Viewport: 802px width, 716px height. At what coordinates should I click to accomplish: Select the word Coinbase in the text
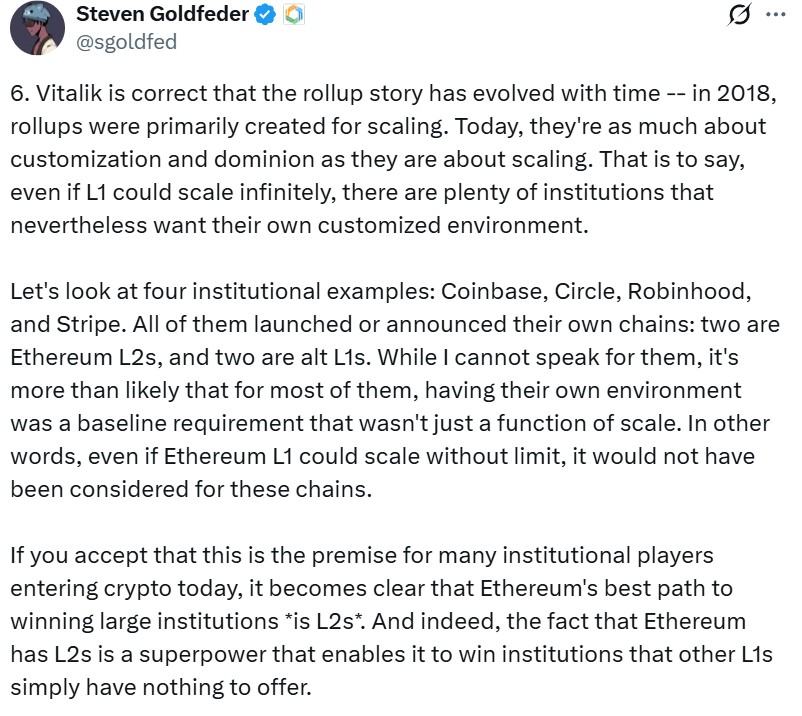[496, 293]
